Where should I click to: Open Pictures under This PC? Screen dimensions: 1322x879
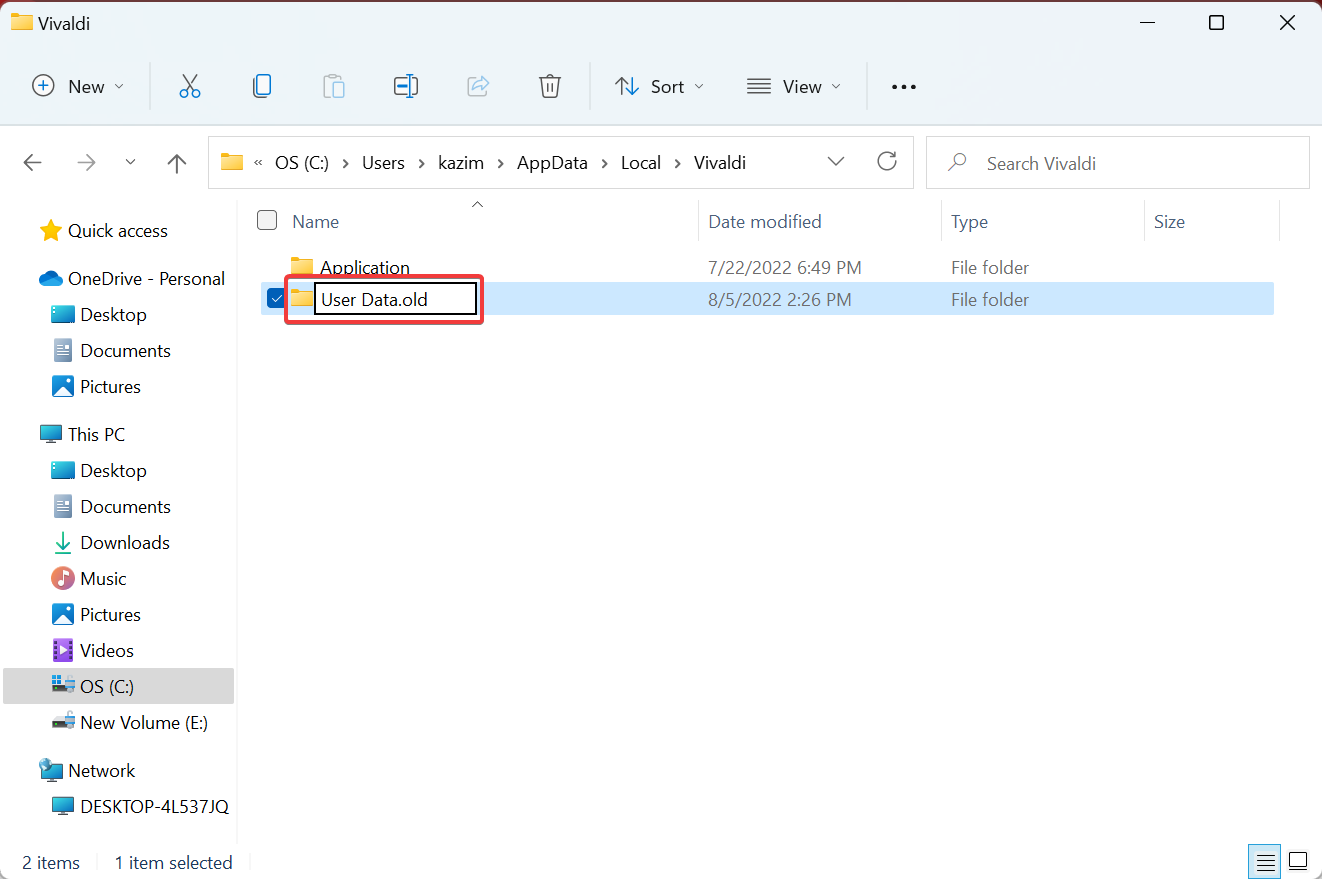pyautogui.click(x=110, y=615)
